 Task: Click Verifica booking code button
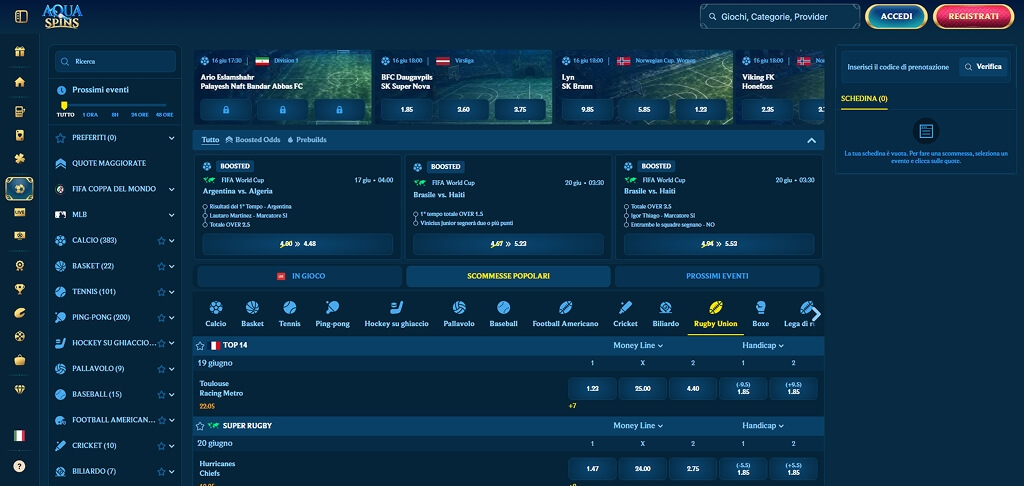click(x=984, y=67)
